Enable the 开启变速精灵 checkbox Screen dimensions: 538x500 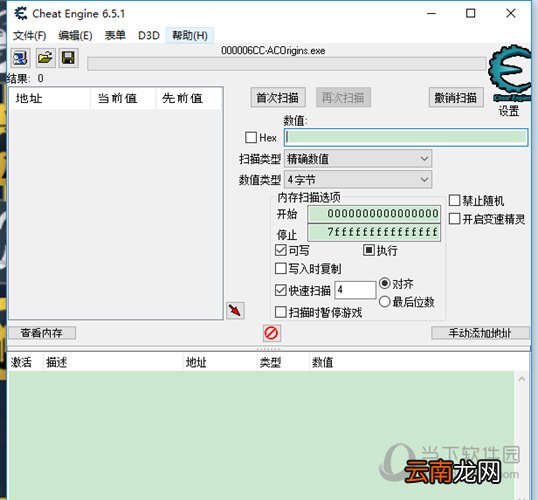pyautogui.click(x=454, y=219)
